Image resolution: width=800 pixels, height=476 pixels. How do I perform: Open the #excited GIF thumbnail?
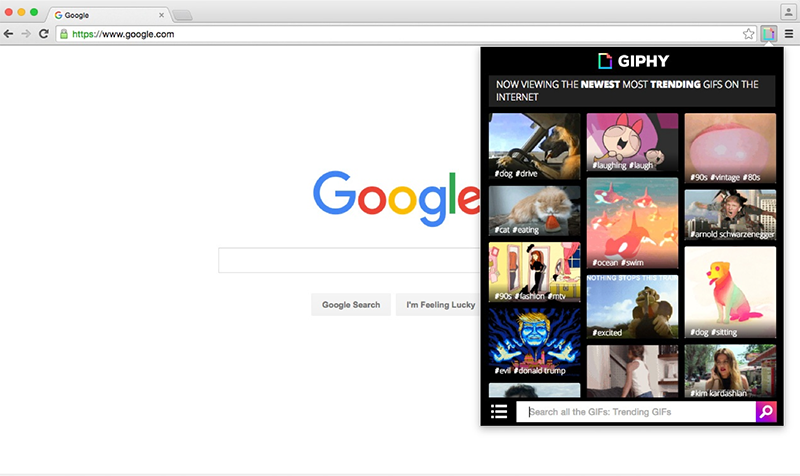coord(632,307)
